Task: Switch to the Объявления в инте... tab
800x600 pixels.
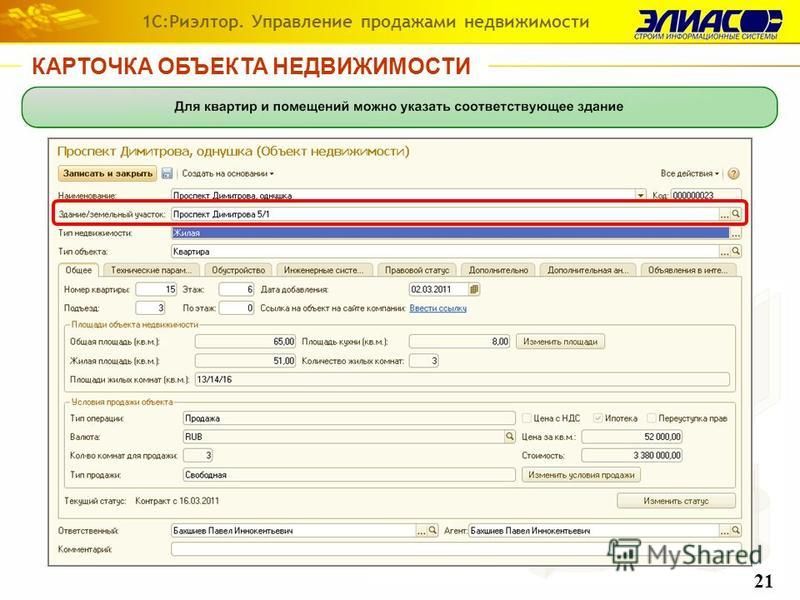Action: coord(688,270)
